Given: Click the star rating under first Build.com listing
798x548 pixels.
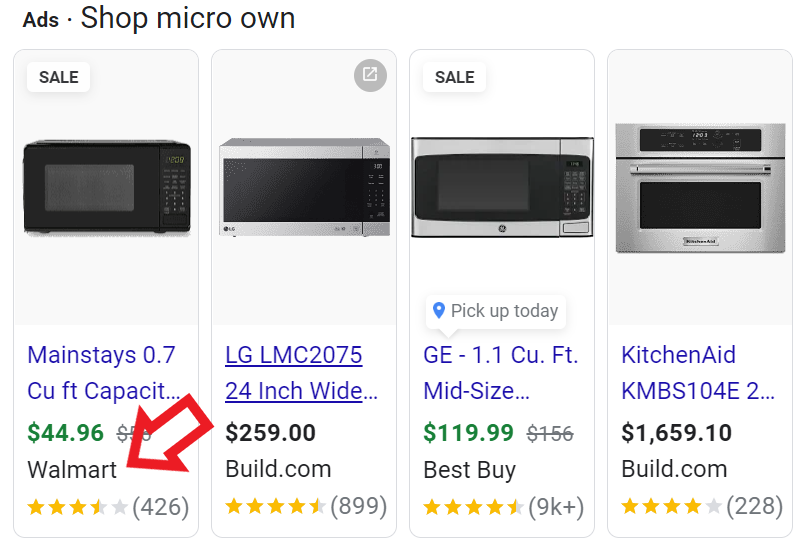Looking at the screenshot, I should pyautogui.click(x=275, y=507).
